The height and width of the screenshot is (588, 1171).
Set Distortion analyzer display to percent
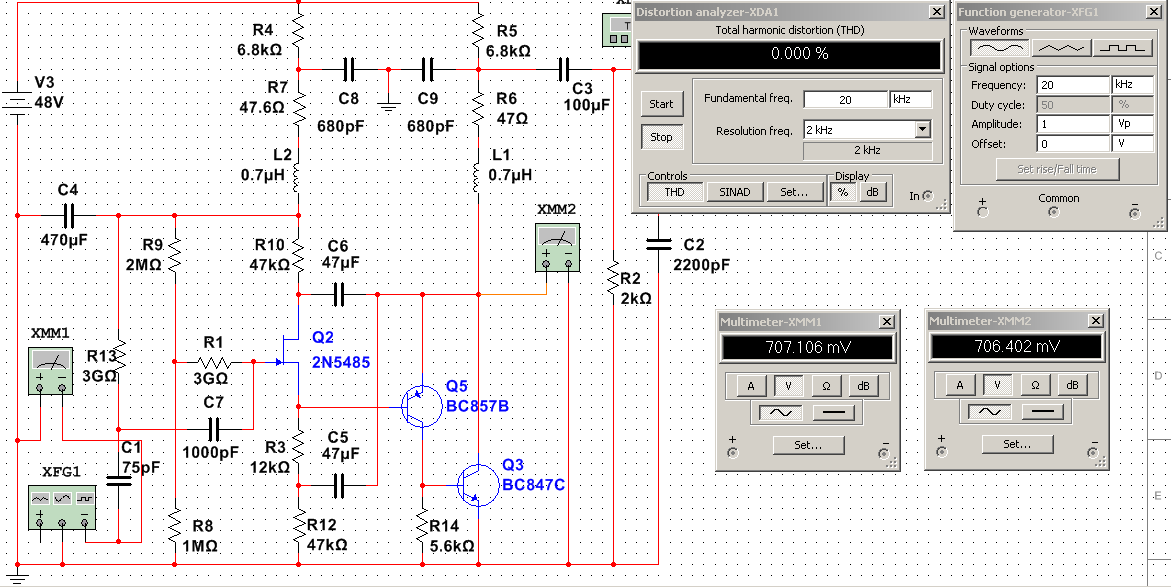(842, 192)
